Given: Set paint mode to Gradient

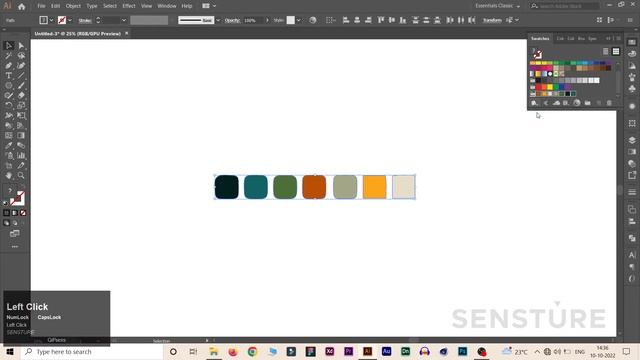Looking at the screenshot, I should pyautogui.click(x=15, y=213).
